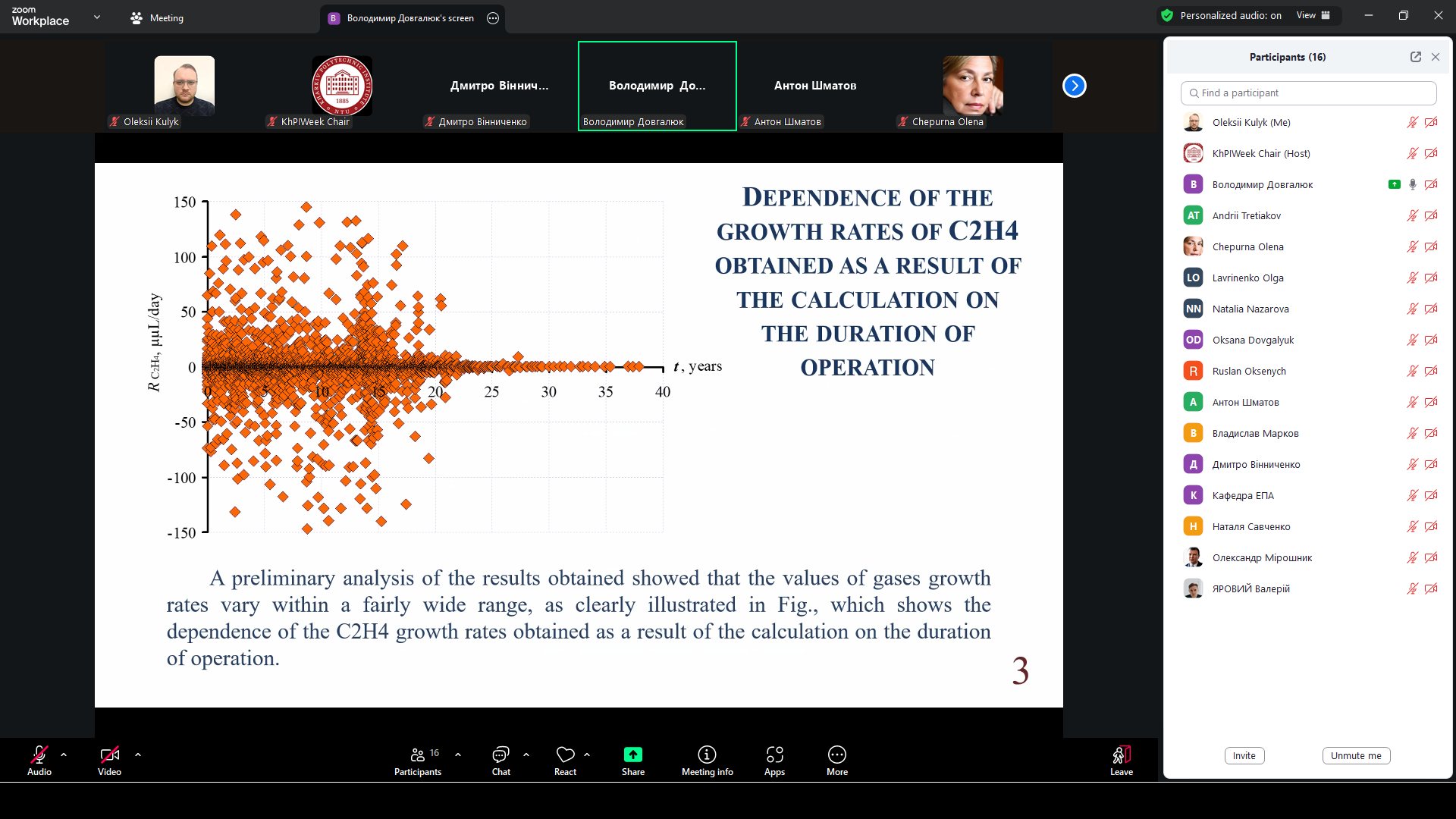Open the Apps icon
This screenshot has height=819, width=1456.
774,755
